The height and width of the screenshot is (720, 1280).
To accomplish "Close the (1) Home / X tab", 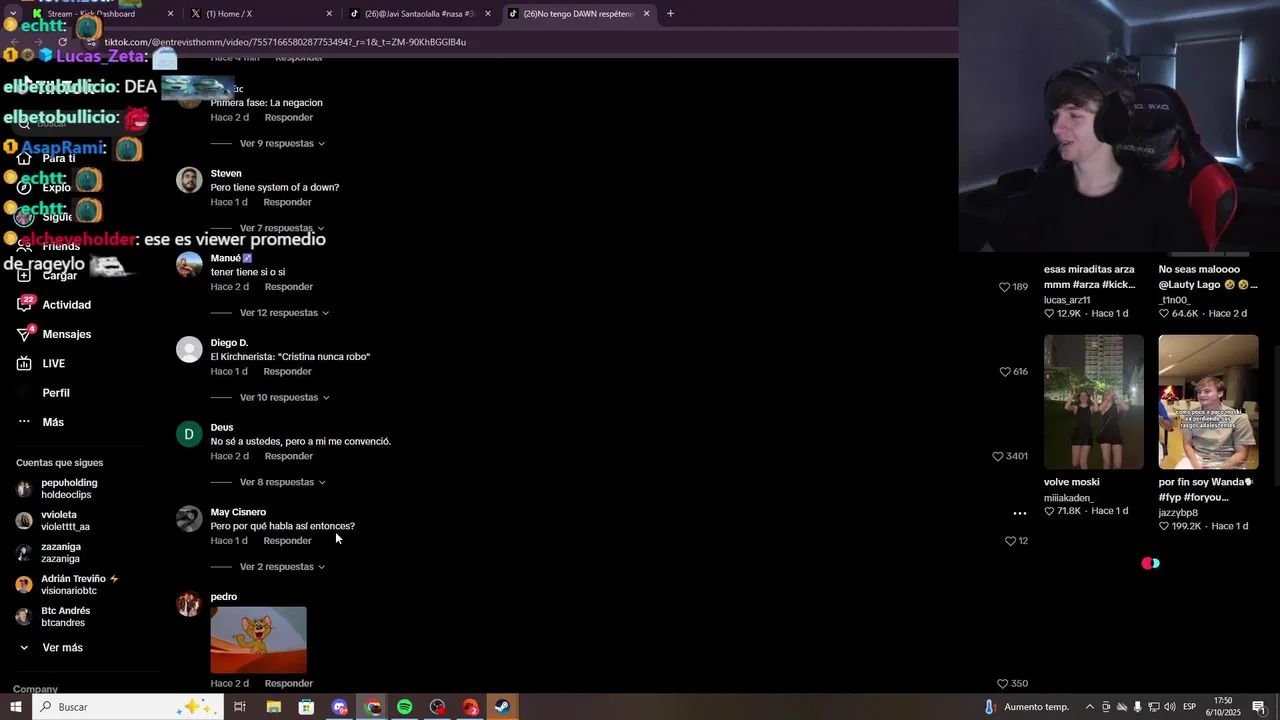I will pos(329,14).
